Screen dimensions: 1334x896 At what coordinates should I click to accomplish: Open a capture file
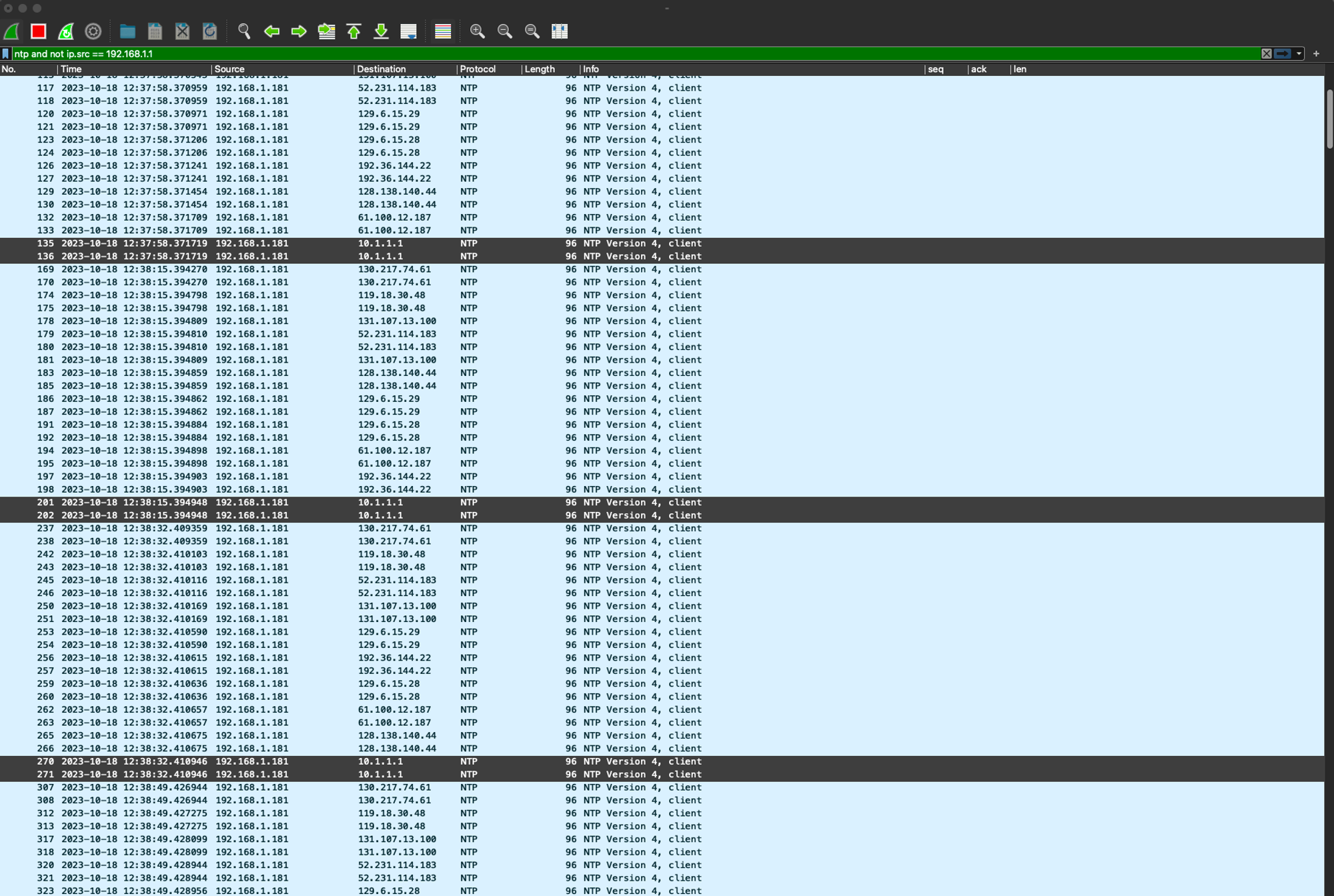(x=127, y=31)
